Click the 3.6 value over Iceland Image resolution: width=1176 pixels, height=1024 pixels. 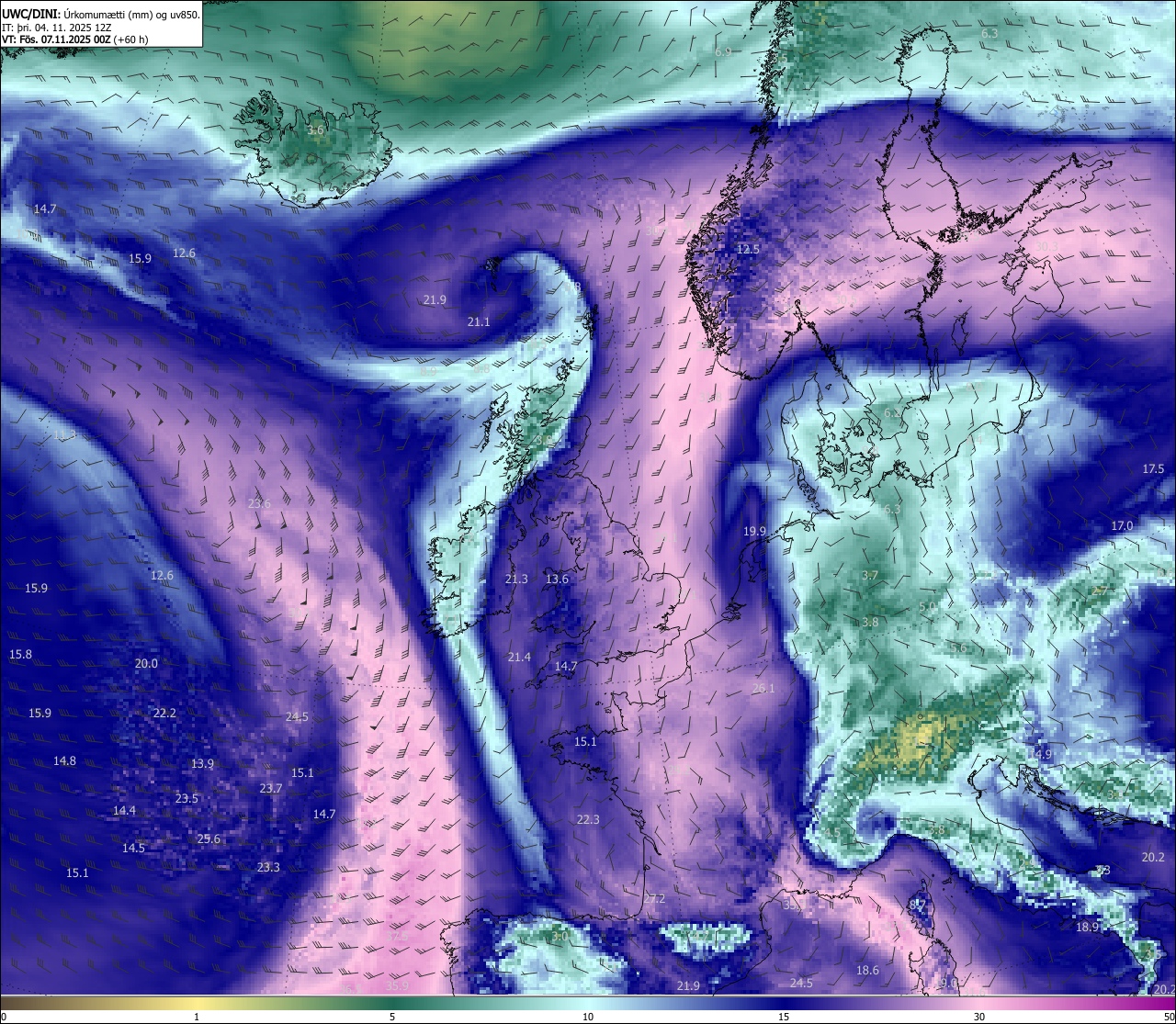click(315, 130)
